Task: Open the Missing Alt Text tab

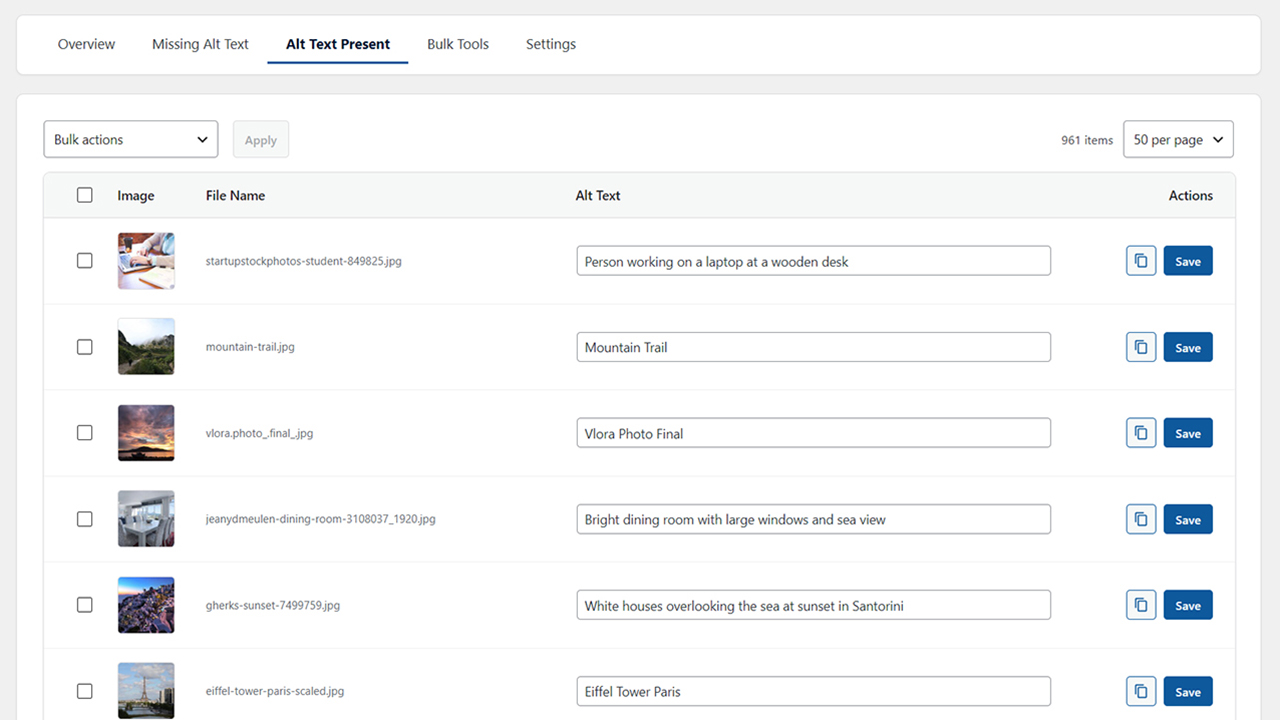Action: point(200,44)
